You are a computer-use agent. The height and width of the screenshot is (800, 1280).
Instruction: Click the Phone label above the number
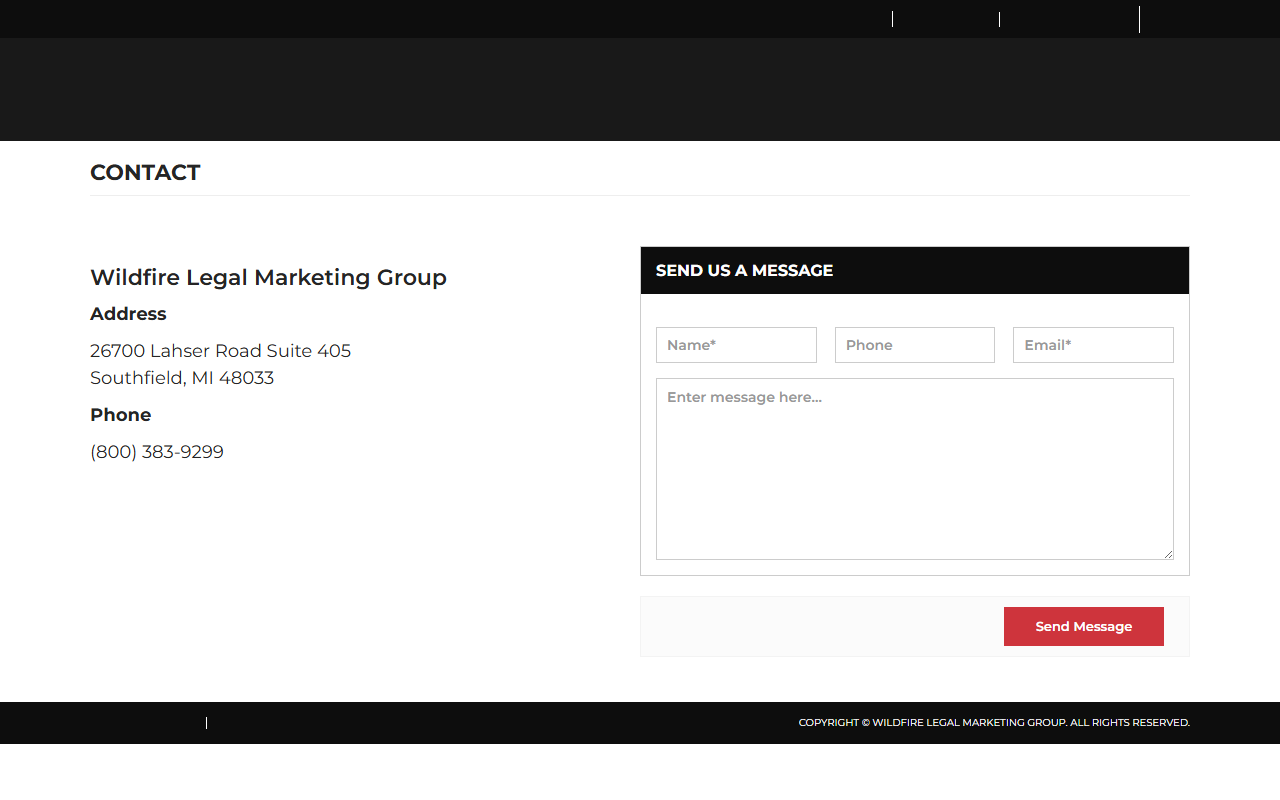click(120, 415)
